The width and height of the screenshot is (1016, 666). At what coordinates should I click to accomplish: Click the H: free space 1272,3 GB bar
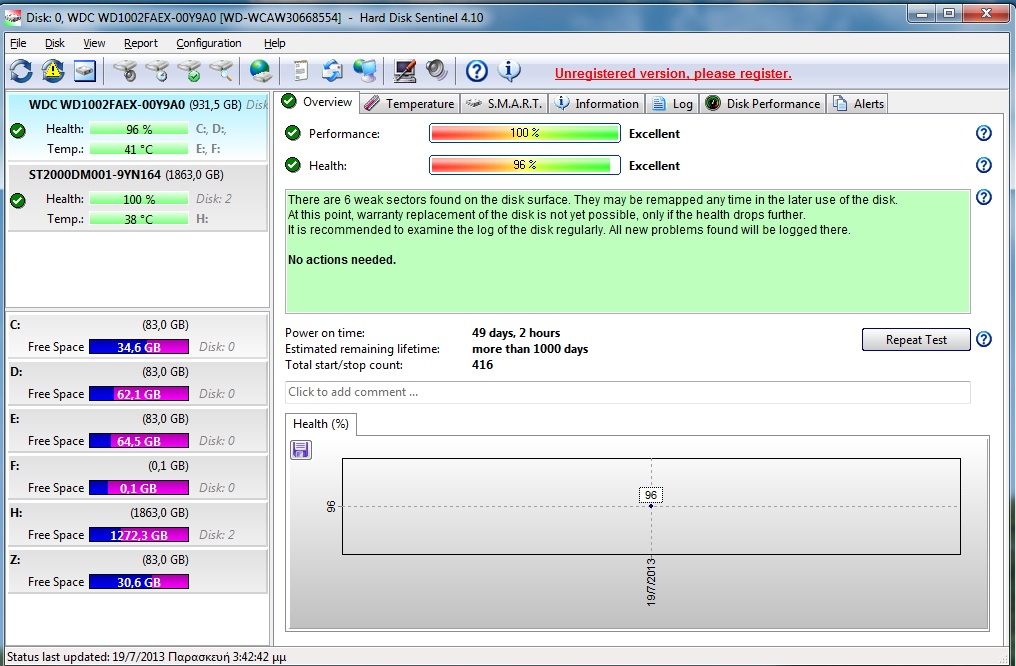pos(139,534)
